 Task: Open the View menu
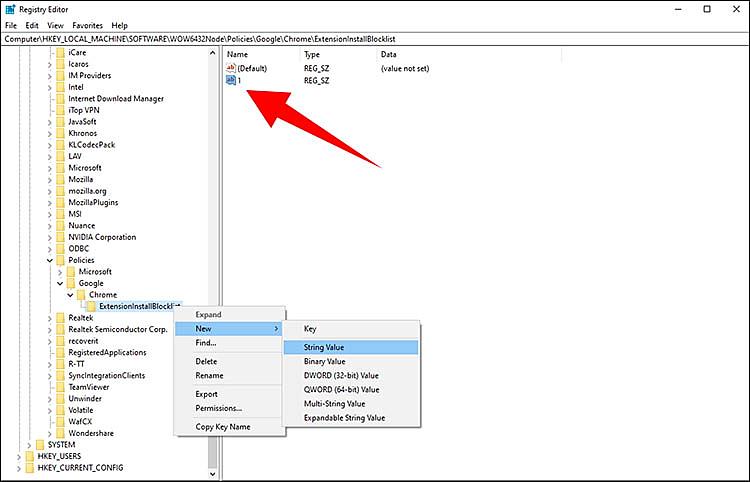click(55, 25)
